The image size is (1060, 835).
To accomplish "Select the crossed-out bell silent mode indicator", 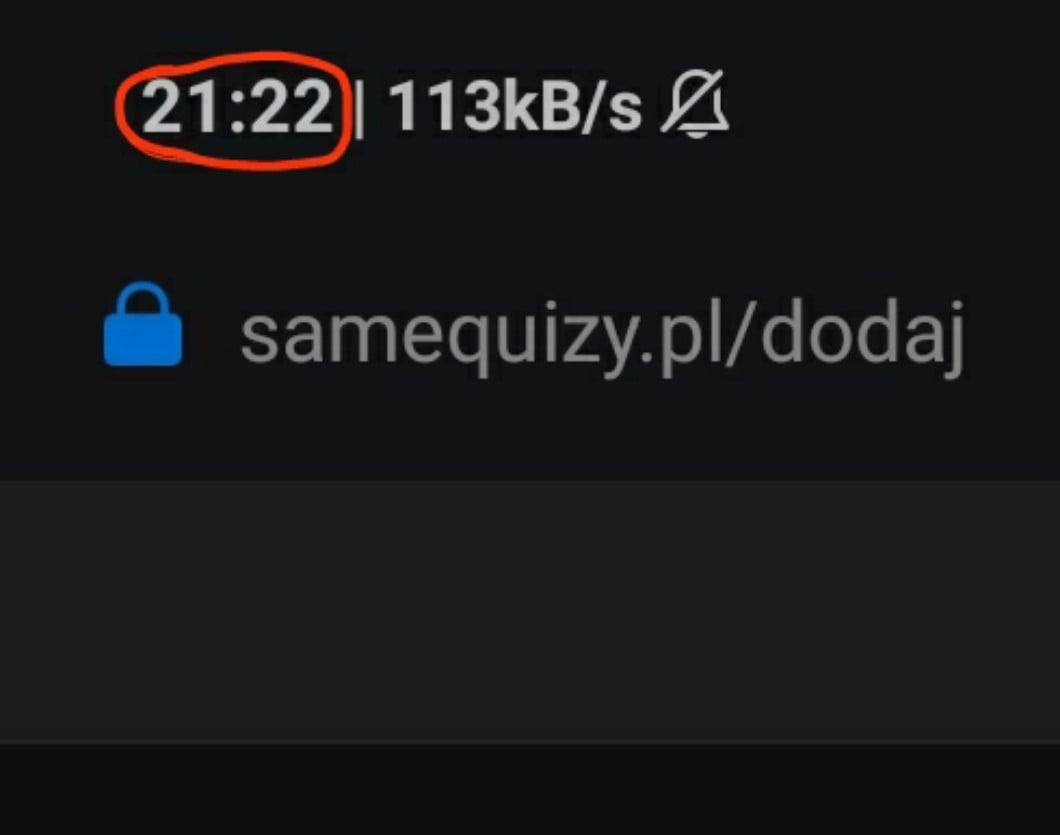I will pos(695,104).
